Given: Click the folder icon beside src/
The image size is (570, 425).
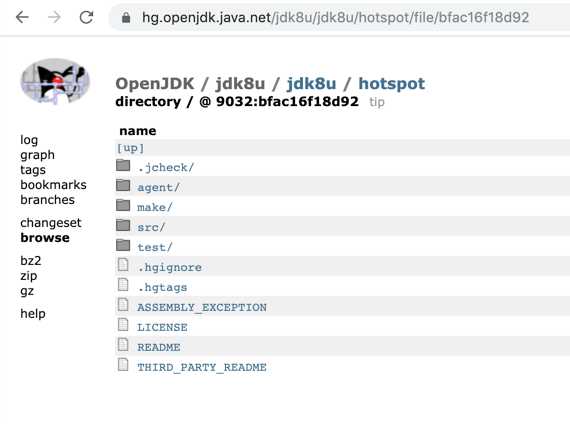Looking at the screenshot, I should pos(123,225).
